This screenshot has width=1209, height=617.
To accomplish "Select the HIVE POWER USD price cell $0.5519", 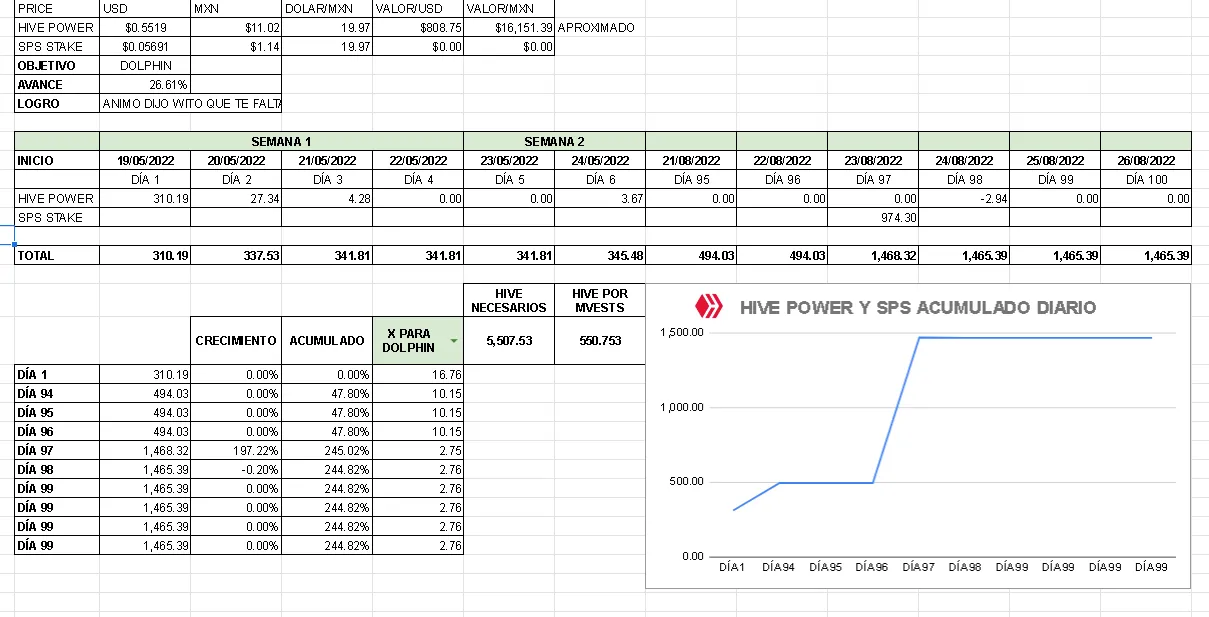I will (x=145, y=28).
